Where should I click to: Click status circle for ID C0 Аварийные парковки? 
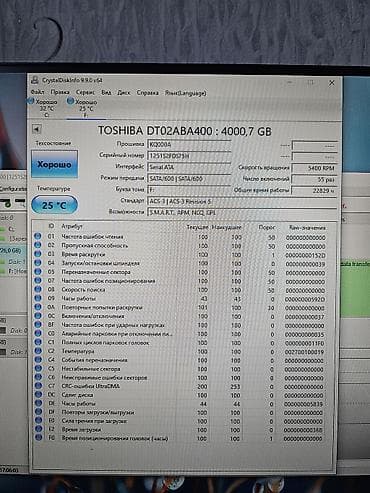click(38, 333)
